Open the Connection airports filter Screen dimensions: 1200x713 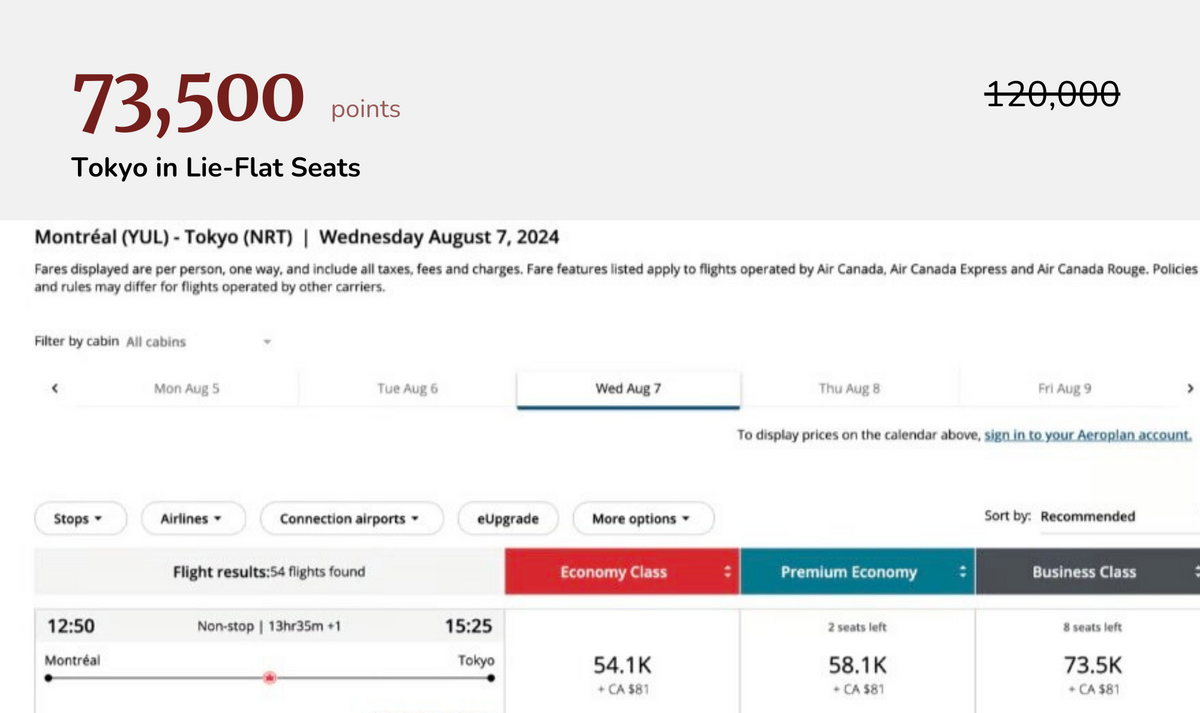click(x=351, y=519)
